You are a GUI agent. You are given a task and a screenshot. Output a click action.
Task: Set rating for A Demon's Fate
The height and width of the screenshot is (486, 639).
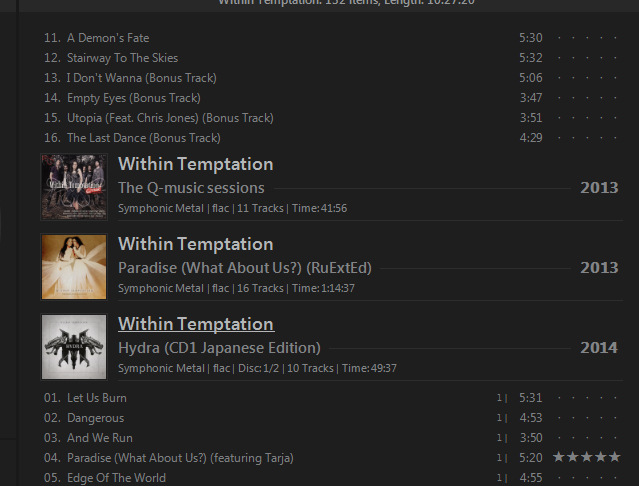tap(586, 38)
